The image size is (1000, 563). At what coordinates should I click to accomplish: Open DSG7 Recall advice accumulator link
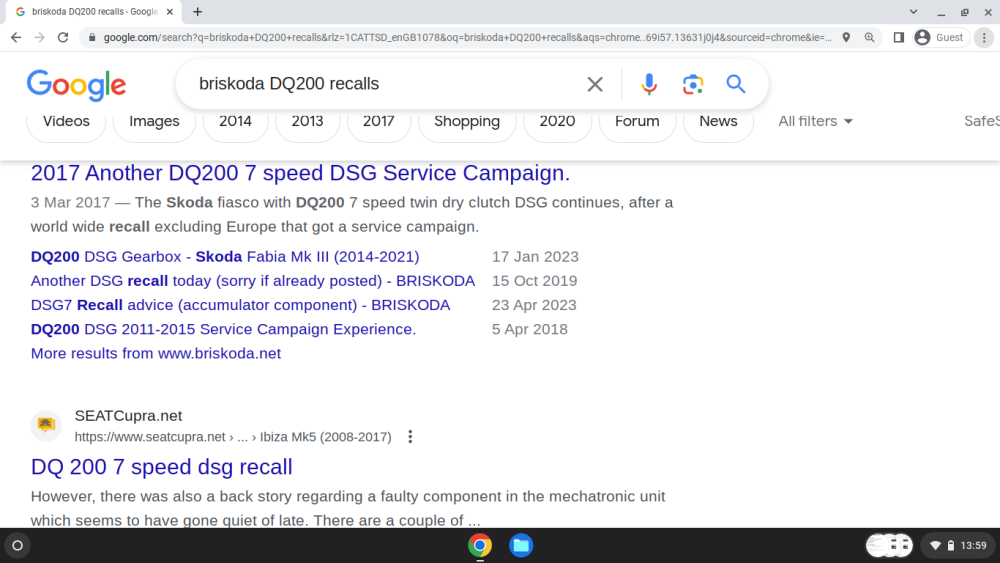240,305
